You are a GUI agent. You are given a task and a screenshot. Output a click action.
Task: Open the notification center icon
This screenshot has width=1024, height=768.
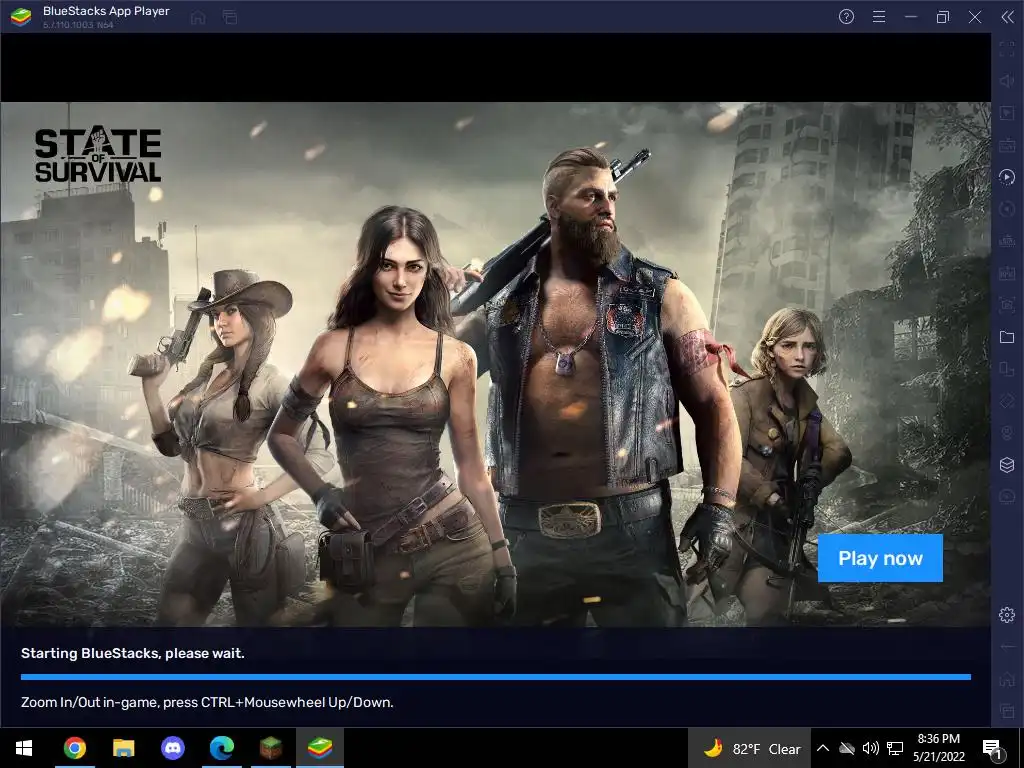click(992, 748)
